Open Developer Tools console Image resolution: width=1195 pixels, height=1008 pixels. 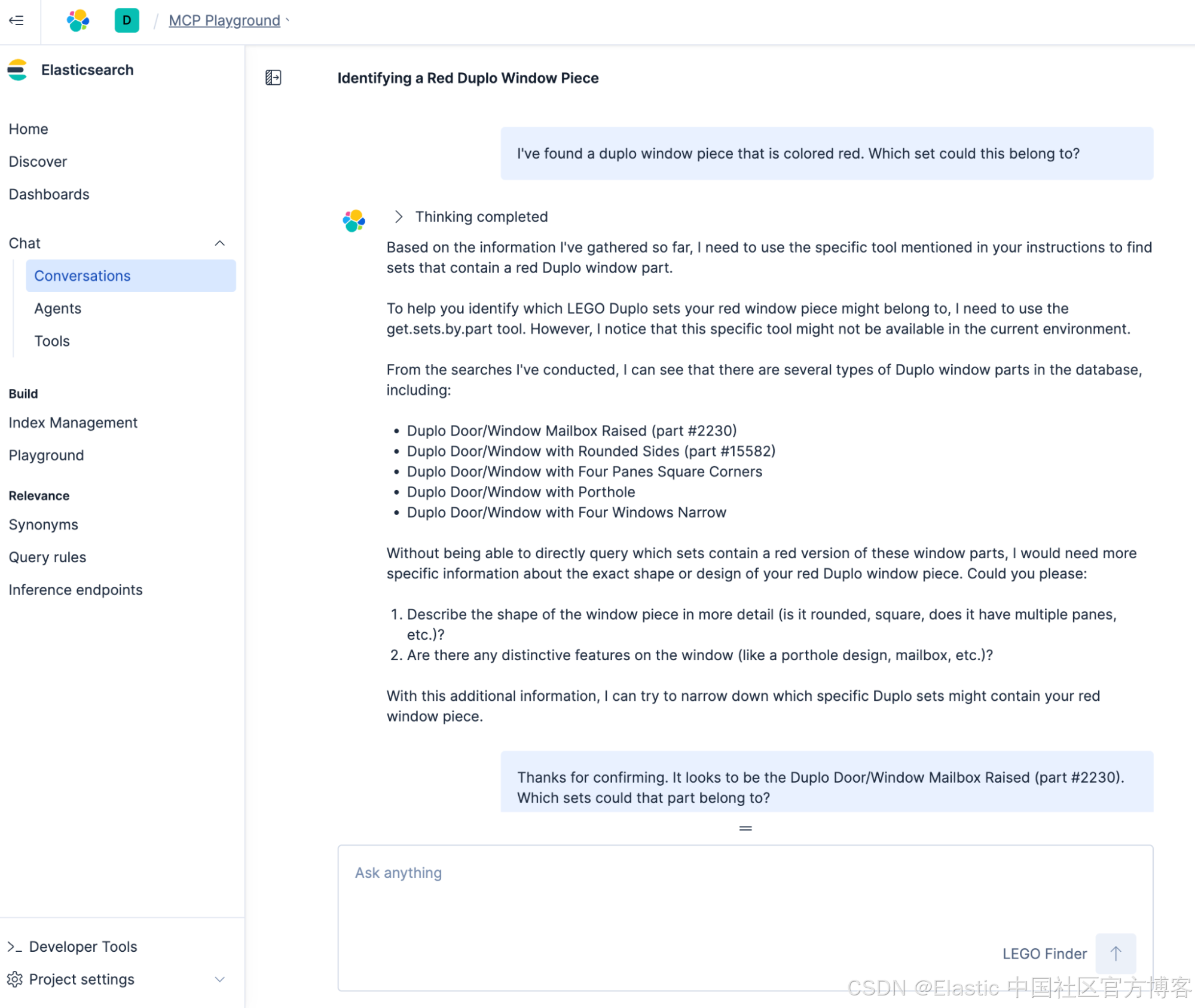(x=82, y=946)
